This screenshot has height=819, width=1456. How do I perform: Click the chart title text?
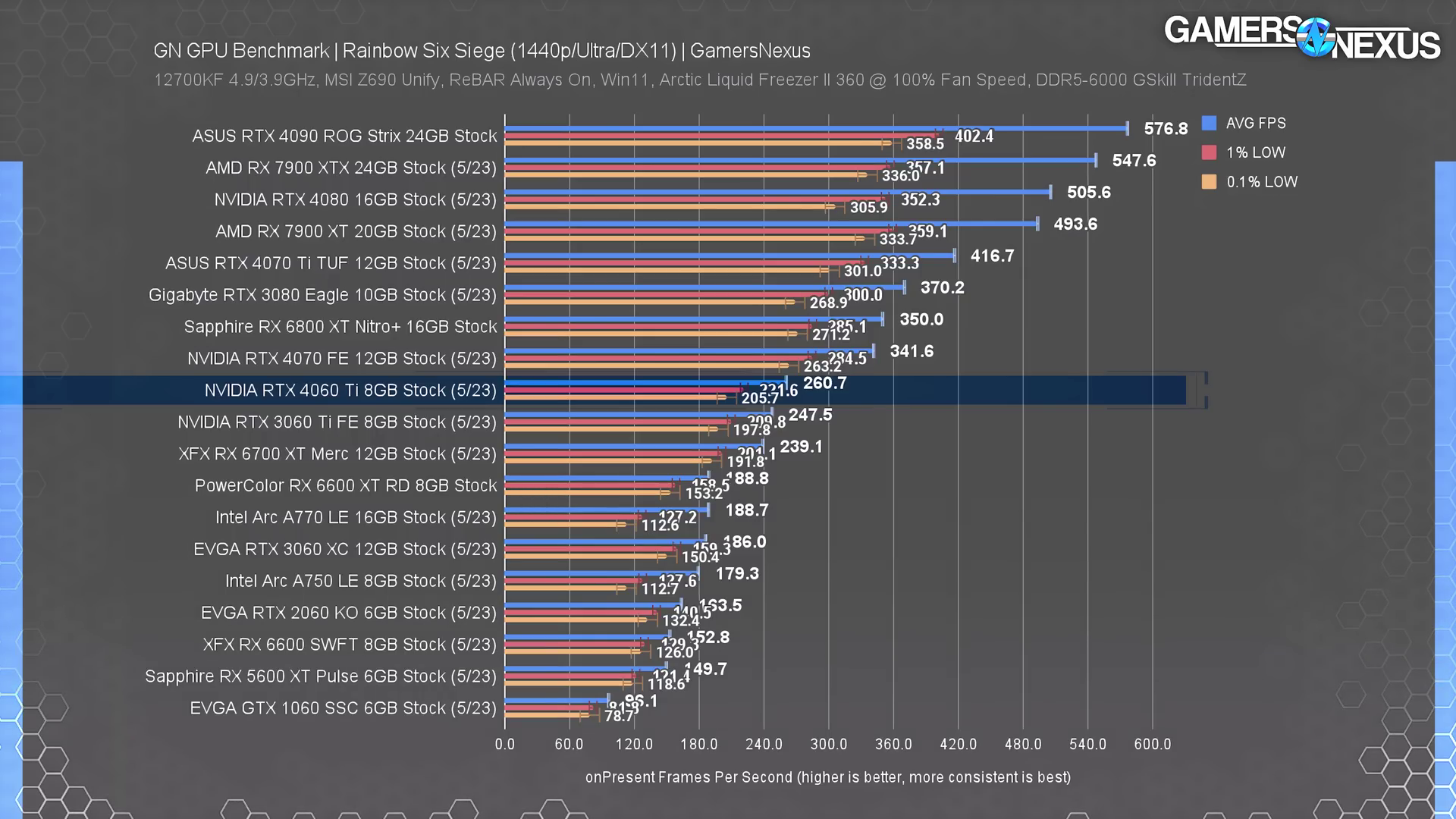(x=482, y=51)
